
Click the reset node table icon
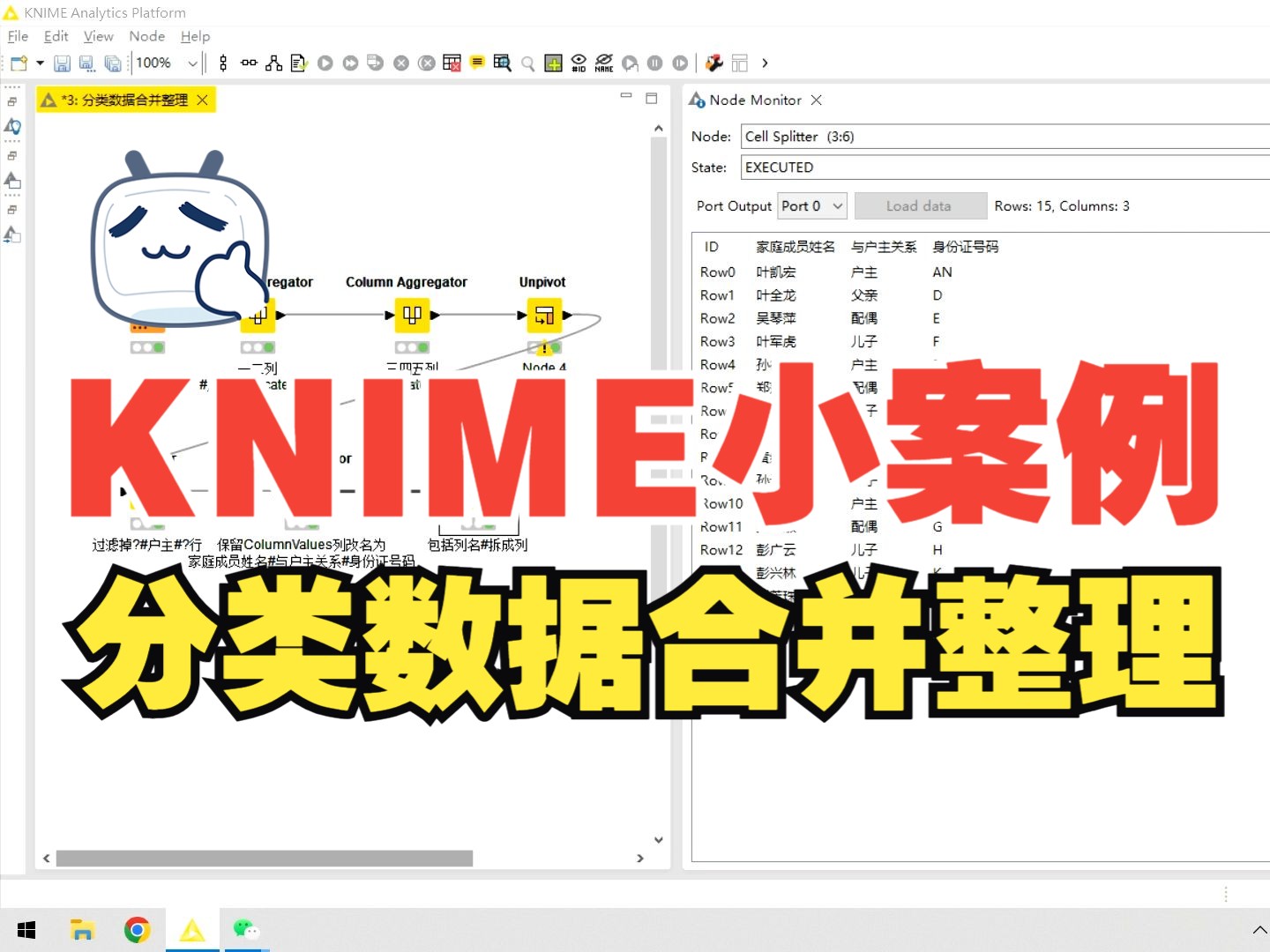coord(452,63)
